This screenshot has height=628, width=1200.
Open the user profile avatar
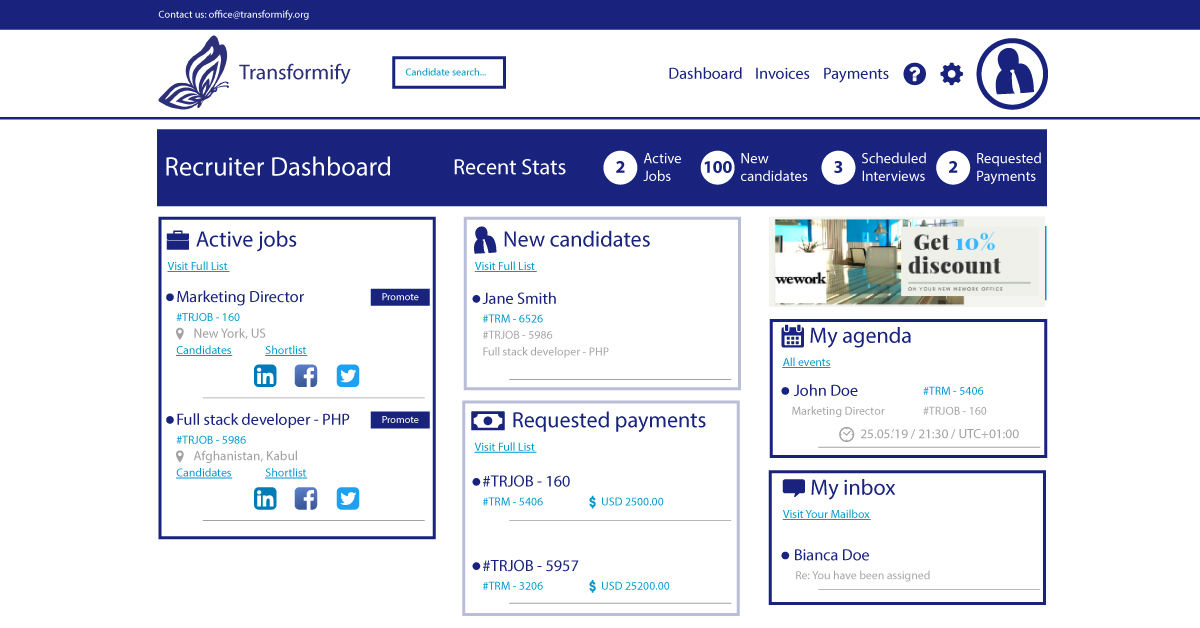tap(1011, 74)
